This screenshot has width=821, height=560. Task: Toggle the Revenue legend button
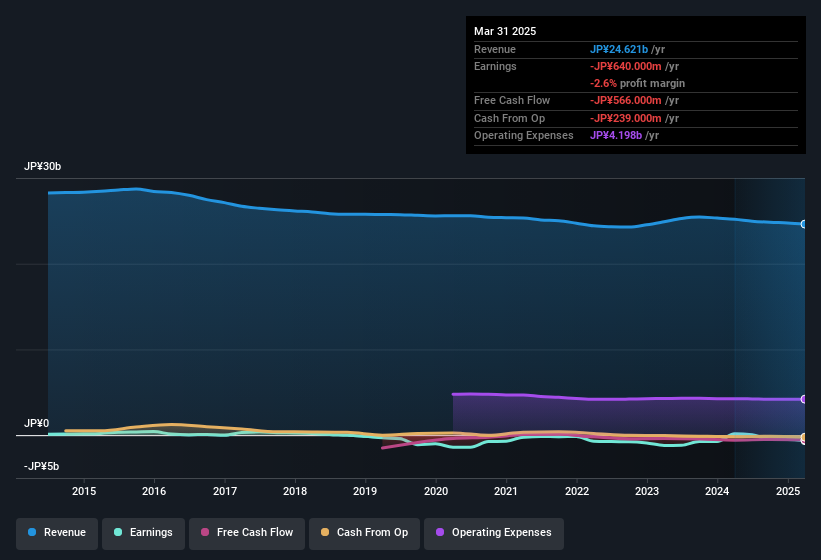point(57,533)
